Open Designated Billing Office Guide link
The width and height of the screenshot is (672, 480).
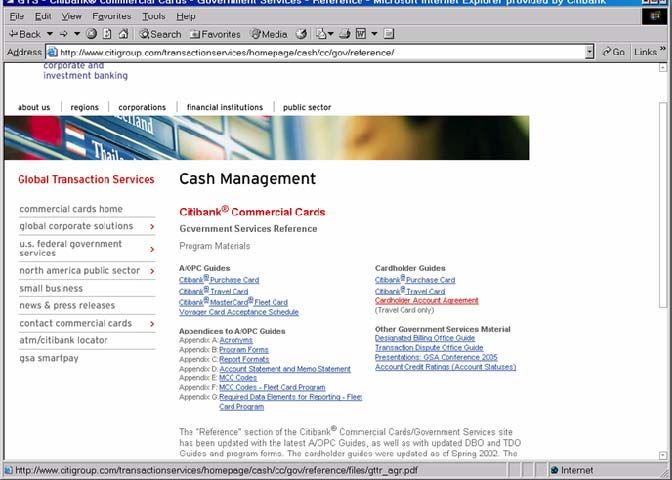425,338
